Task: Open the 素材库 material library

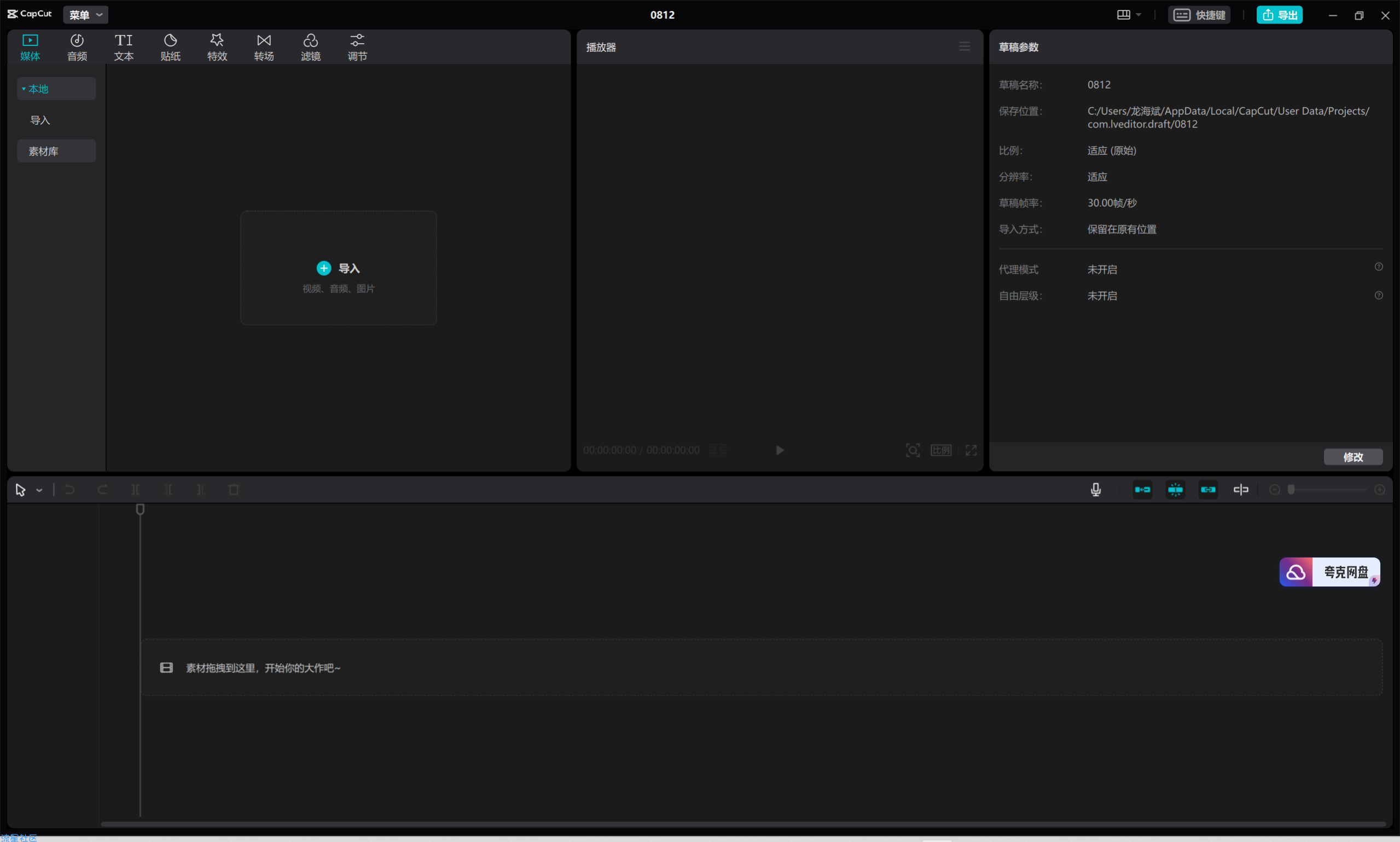Action: click(x=56, y=151)
